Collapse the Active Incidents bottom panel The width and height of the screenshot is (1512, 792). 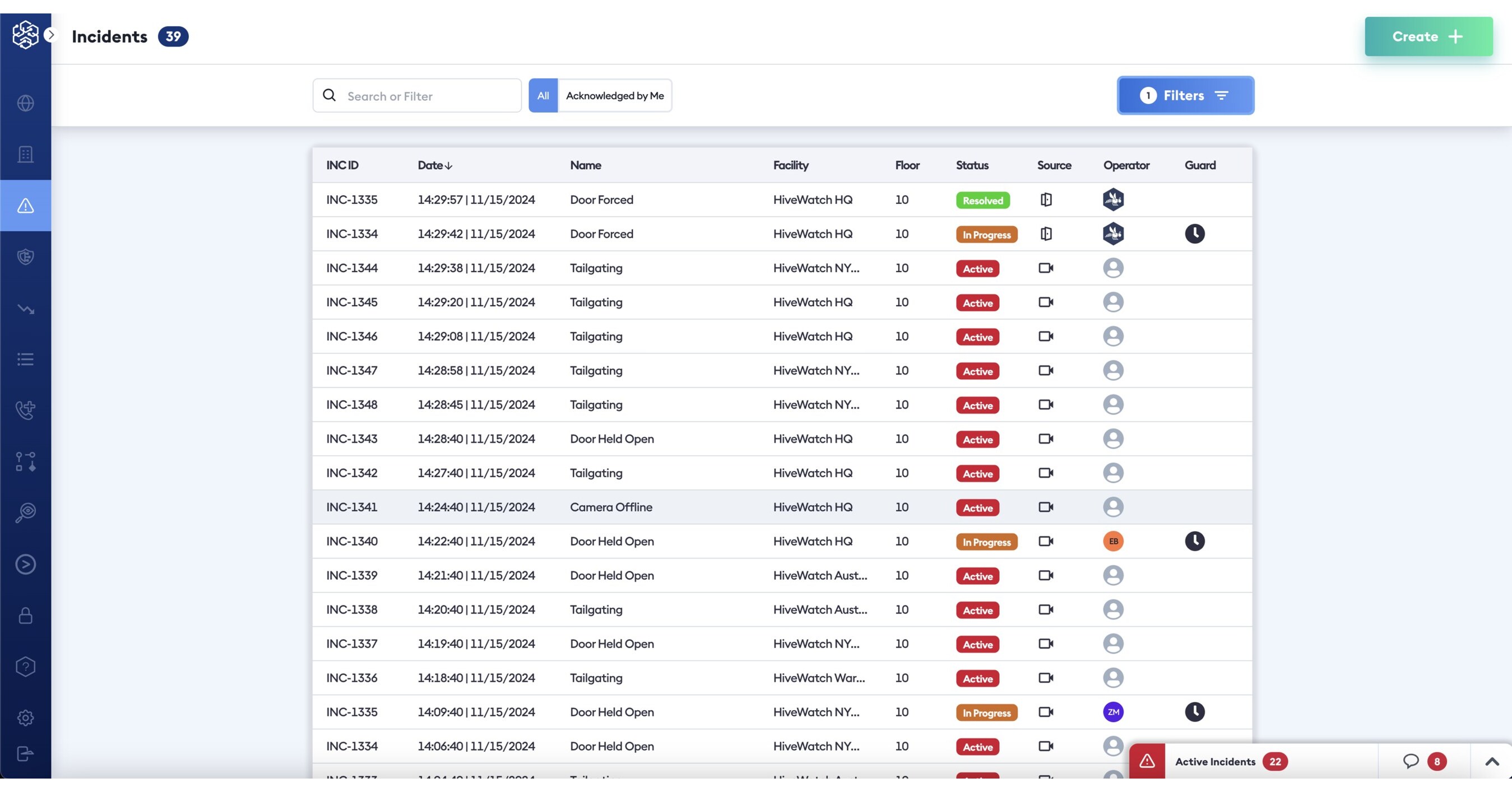pyautogui.click(x=1491, y=761)
